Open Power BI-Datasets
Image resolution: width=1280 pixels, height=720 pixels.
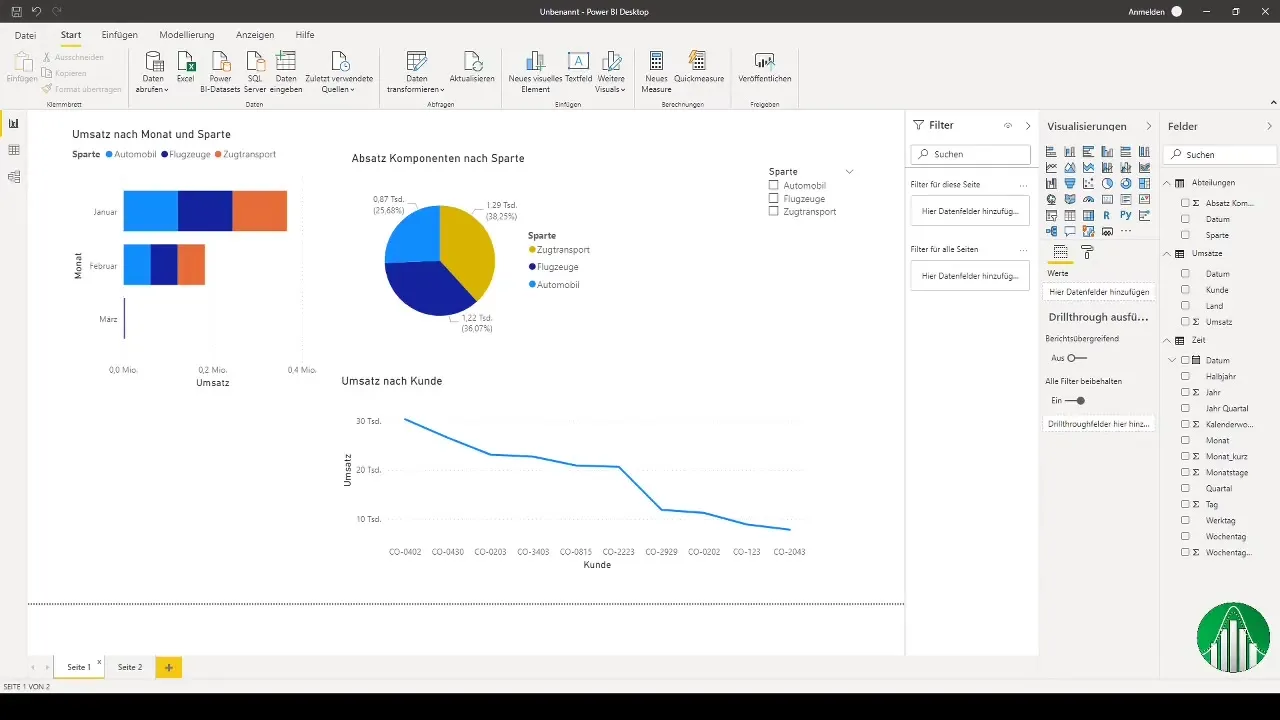point(220,71)
